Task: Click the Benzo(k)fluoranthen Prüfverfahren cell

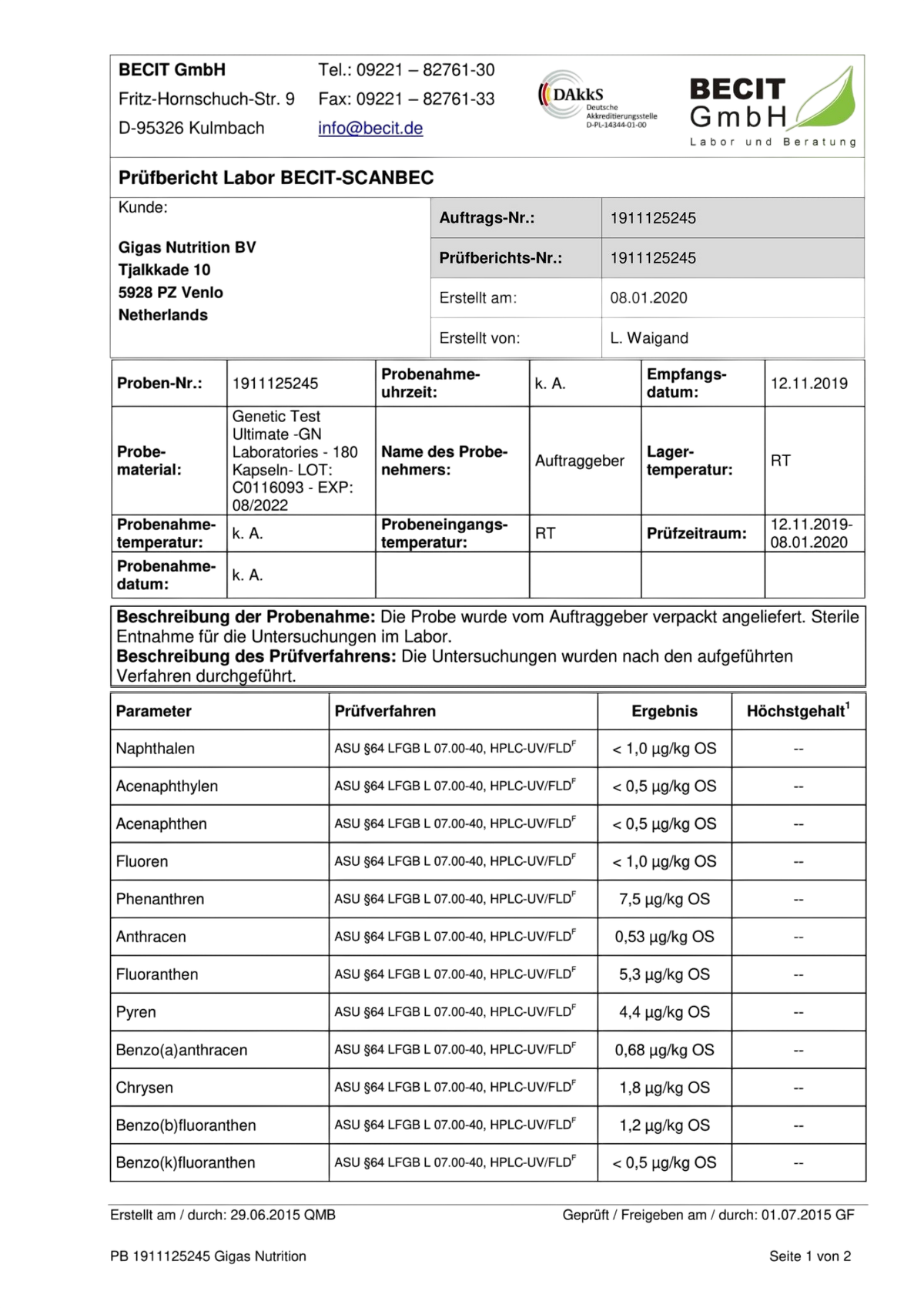Action: tap(463, 1162)
